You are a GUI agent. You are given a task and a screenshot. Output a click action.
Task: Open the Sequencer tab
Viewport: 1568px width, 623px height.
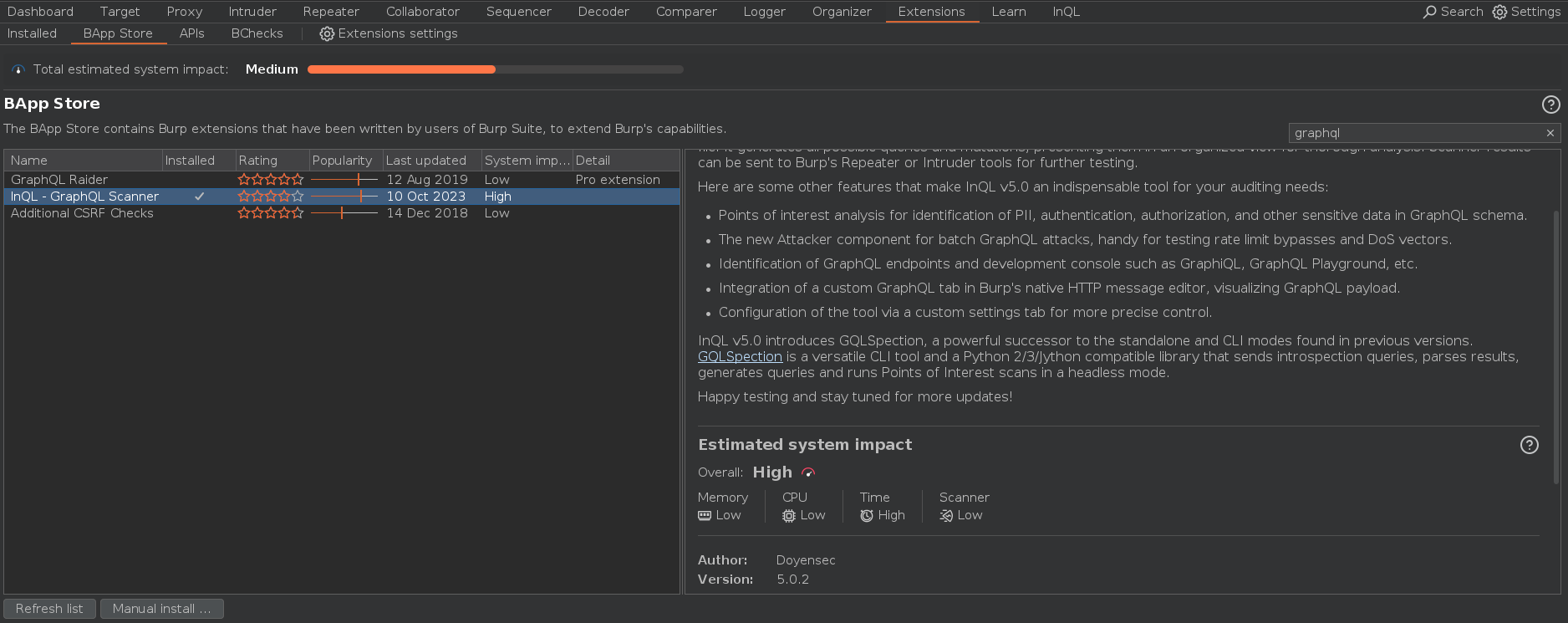coord(519,12)
